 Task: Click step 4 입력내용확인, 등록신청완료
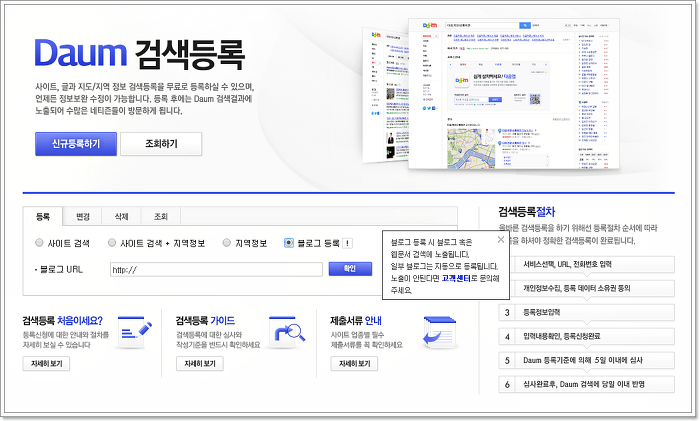(586, 337)
